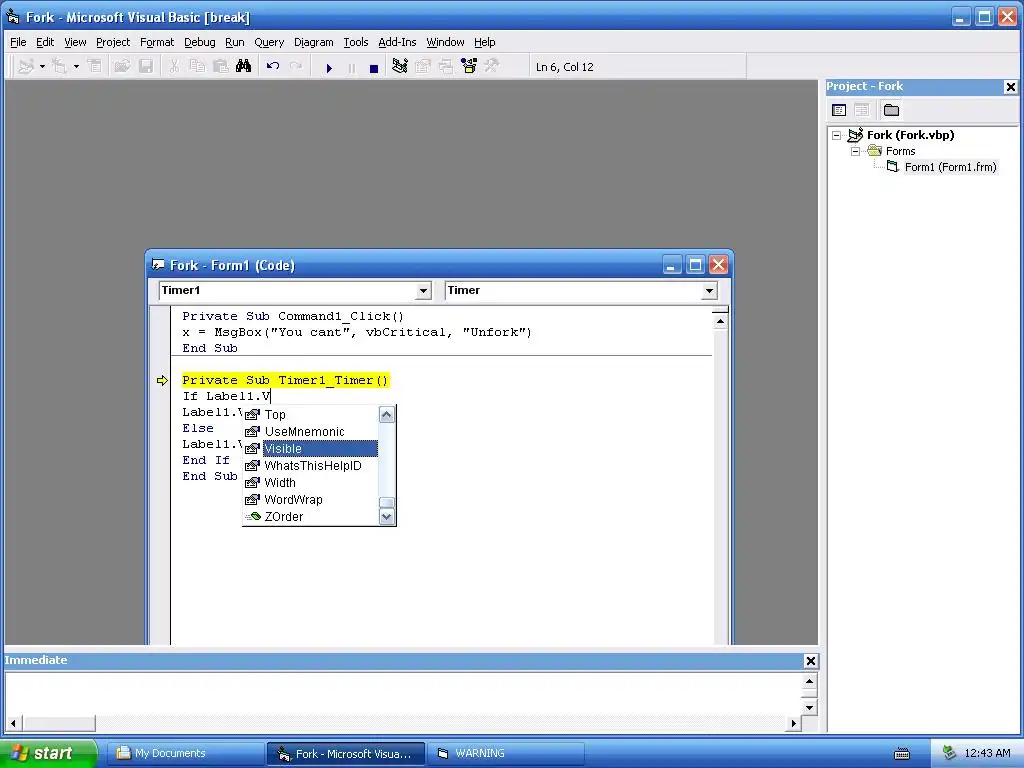Open the Menu Editor from the toolbar

[x=95, y=67]
